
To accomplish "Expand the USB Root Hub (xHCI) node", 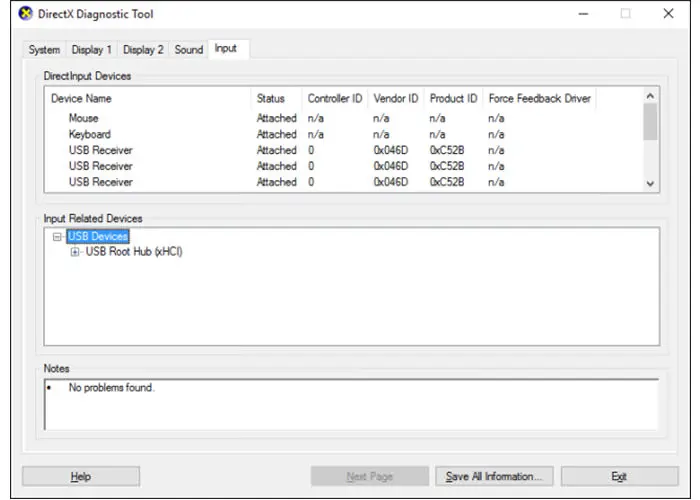I will (x=75, y=252).
